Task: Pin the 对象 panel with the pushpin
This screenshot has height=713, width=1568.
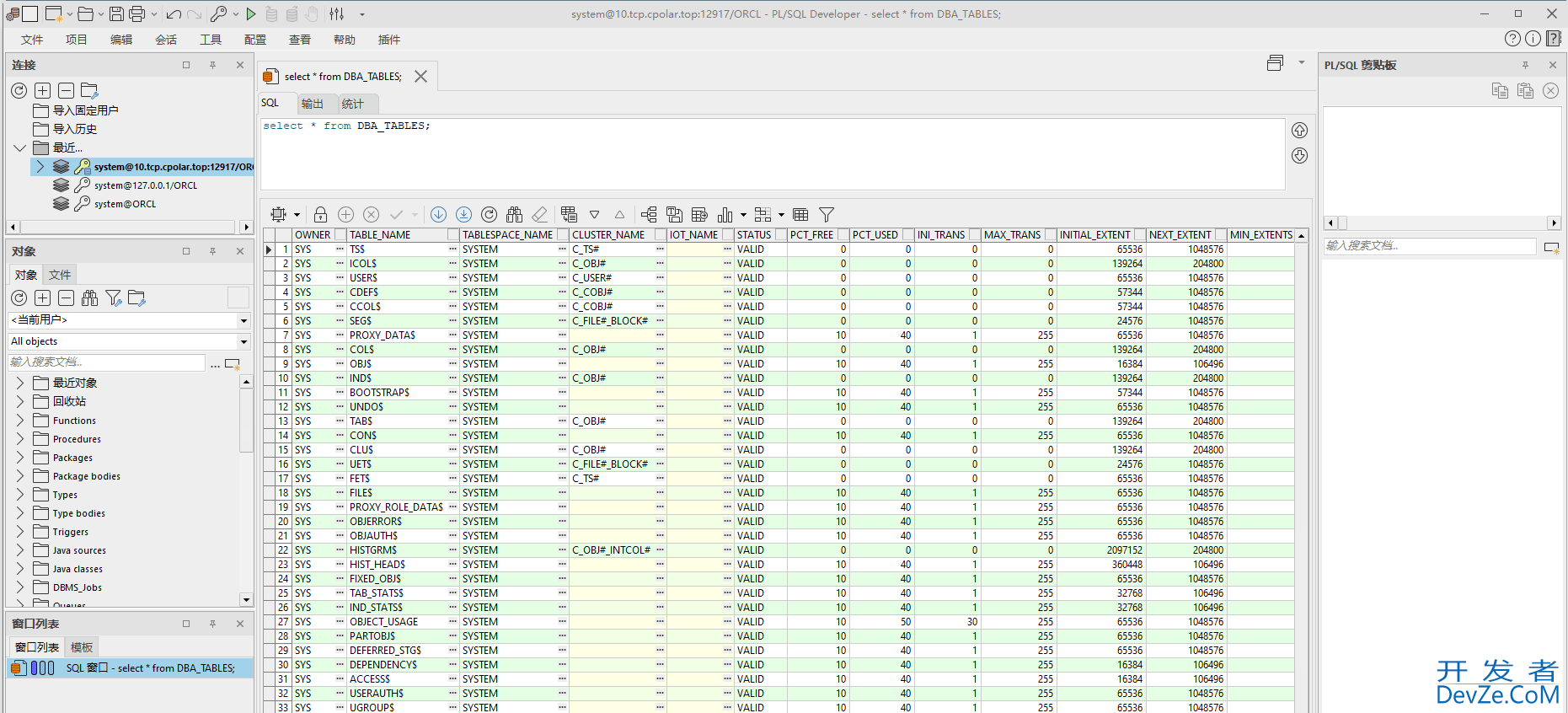Action: [213, 251]
